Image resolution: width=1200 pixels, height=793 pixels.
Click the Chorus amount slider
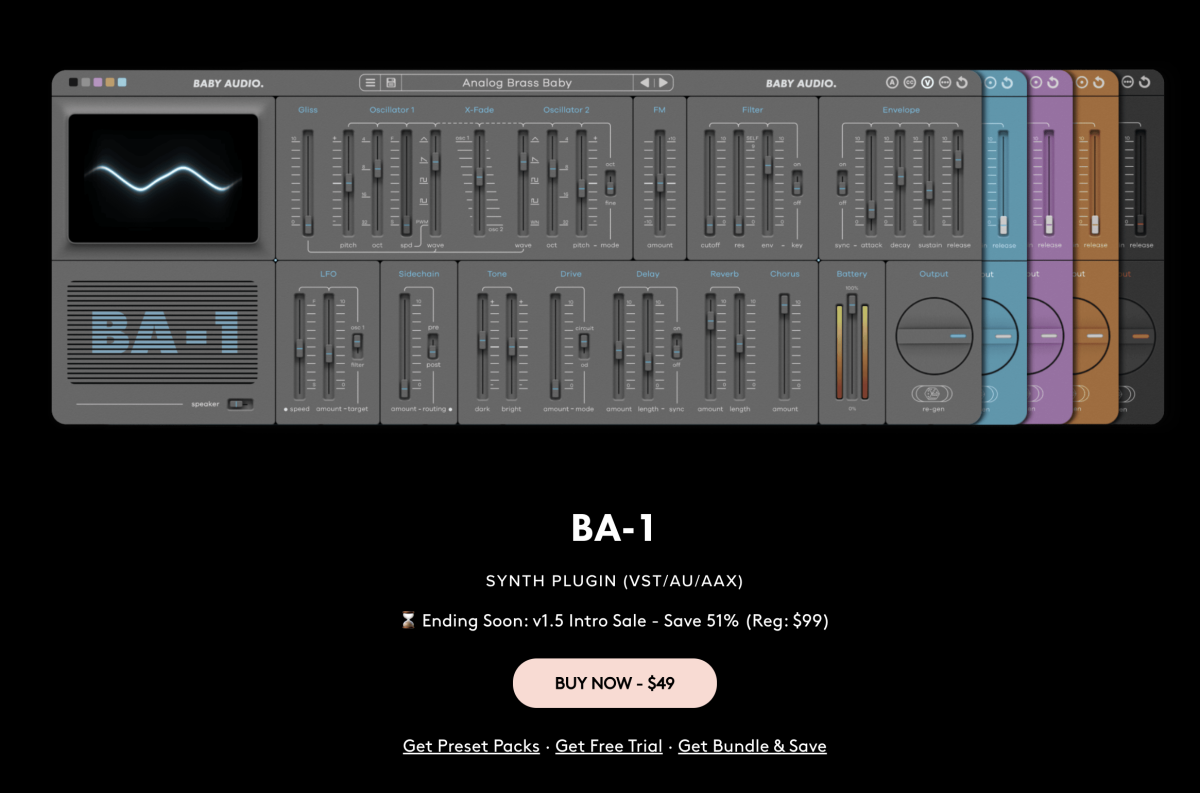tap(784, 345)
